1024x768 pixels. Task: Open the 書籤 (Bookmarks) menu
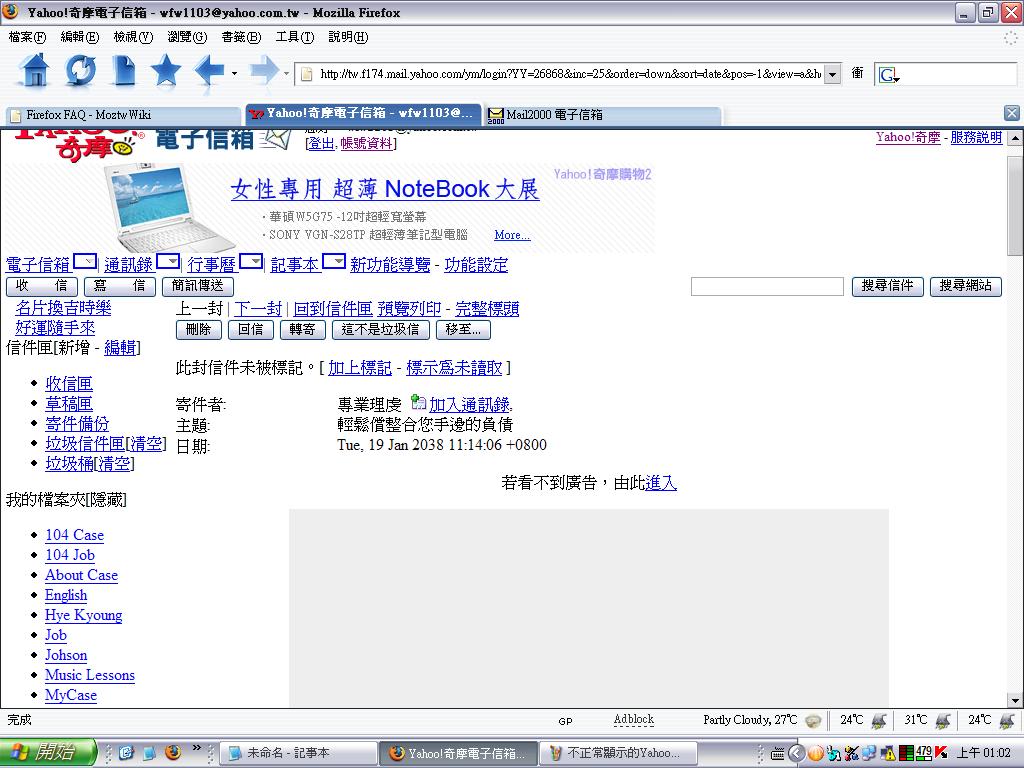click(241, 37)
